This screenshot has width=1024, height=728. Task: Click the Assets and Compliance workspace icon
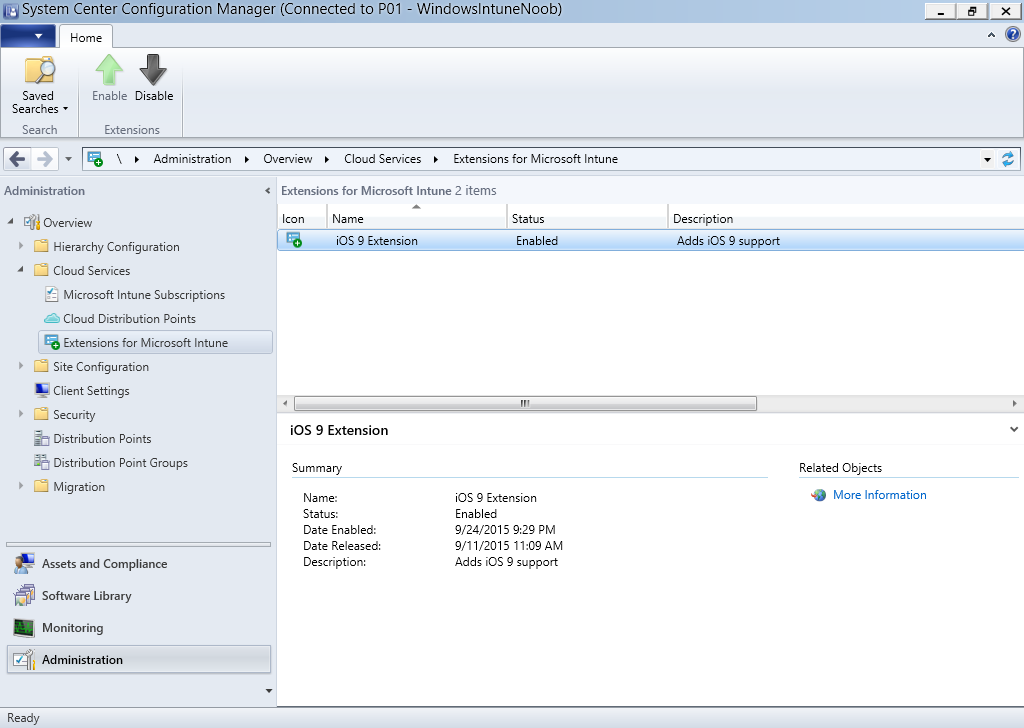(x=24, y=563)
